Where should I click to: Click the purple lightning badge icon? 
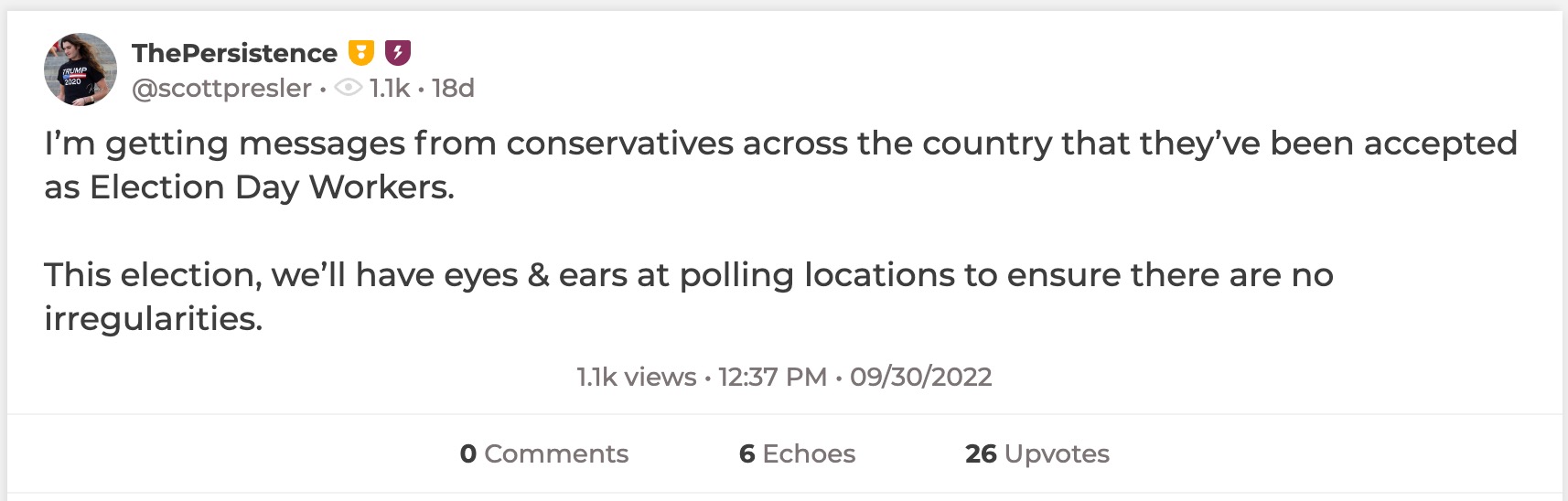pyautogui.click(x=397, y=53)
